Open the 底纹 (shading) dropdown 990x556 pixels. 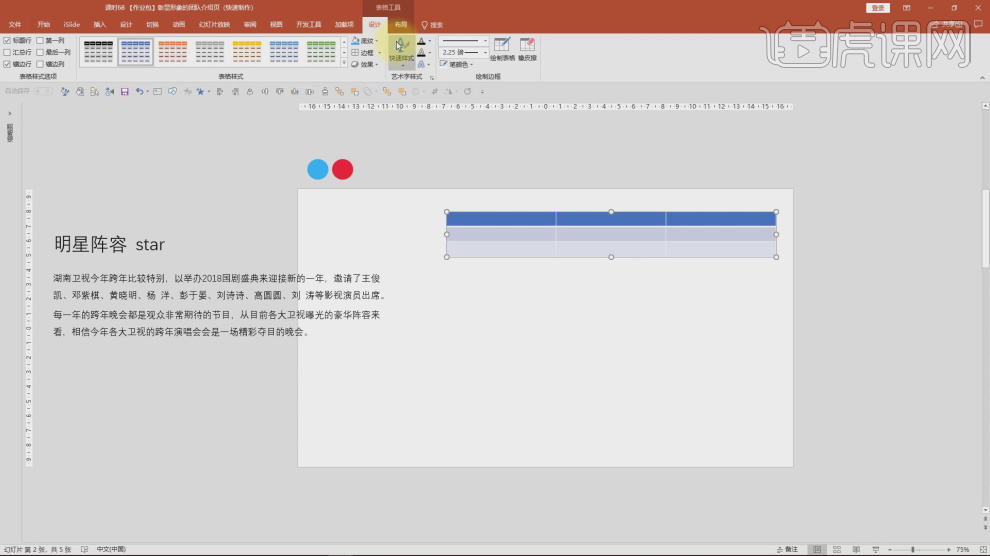[366, 41]
